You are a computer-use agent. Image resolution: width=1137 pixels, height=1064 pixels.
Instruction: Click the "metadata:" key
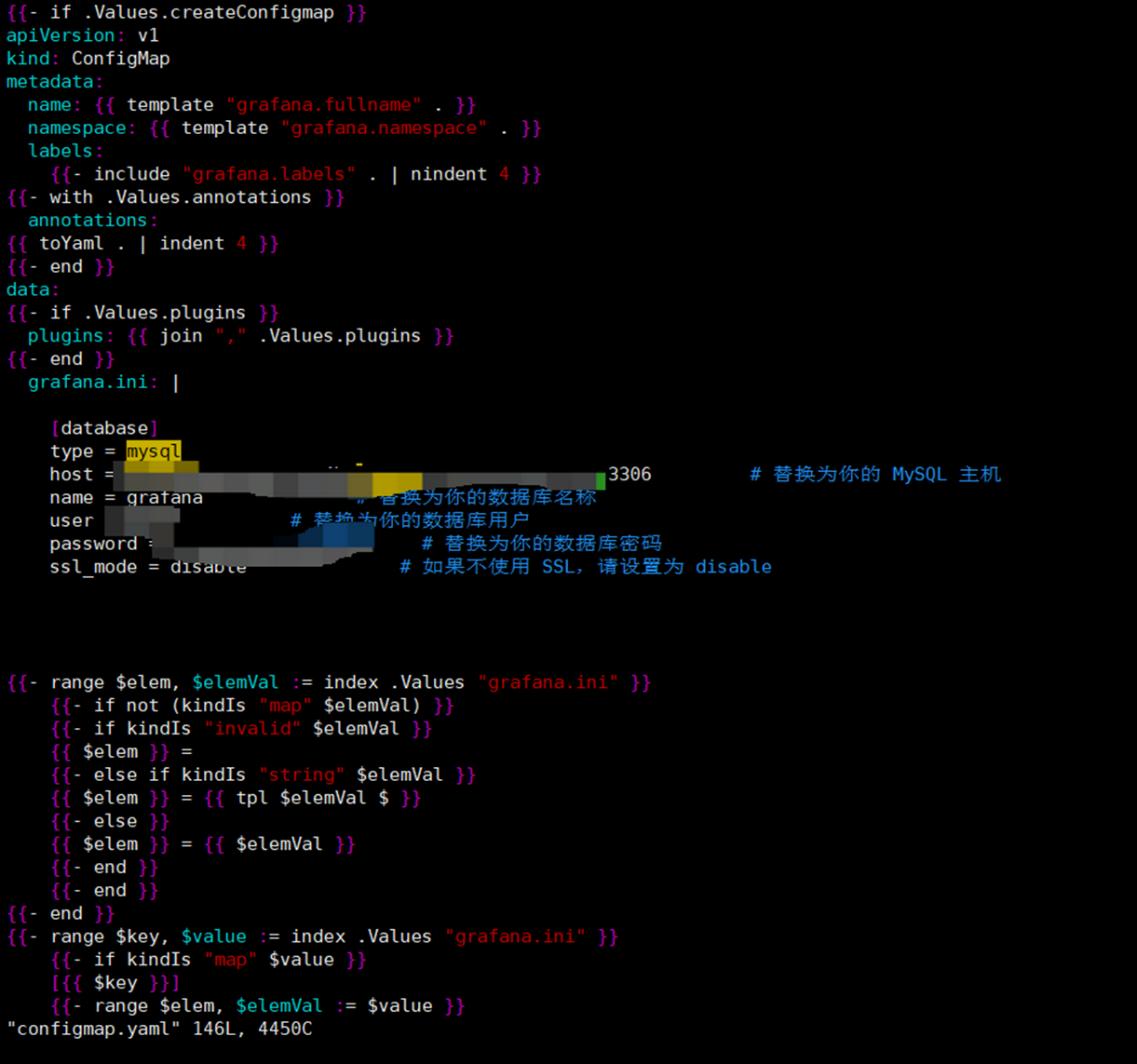click(55, 82)
